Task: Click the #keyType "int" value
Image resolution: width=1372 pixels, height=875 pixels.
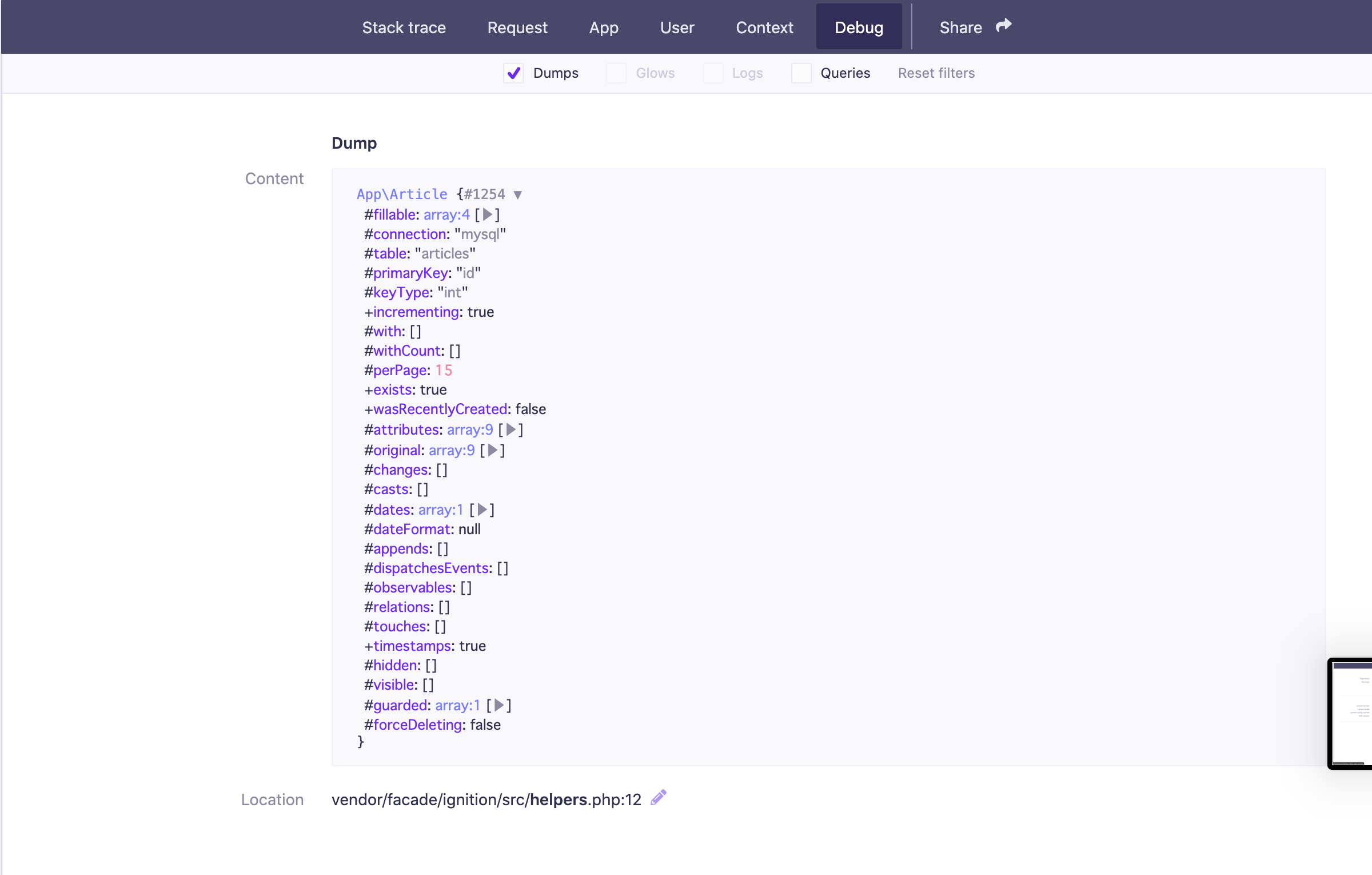Action: [453, 292]
